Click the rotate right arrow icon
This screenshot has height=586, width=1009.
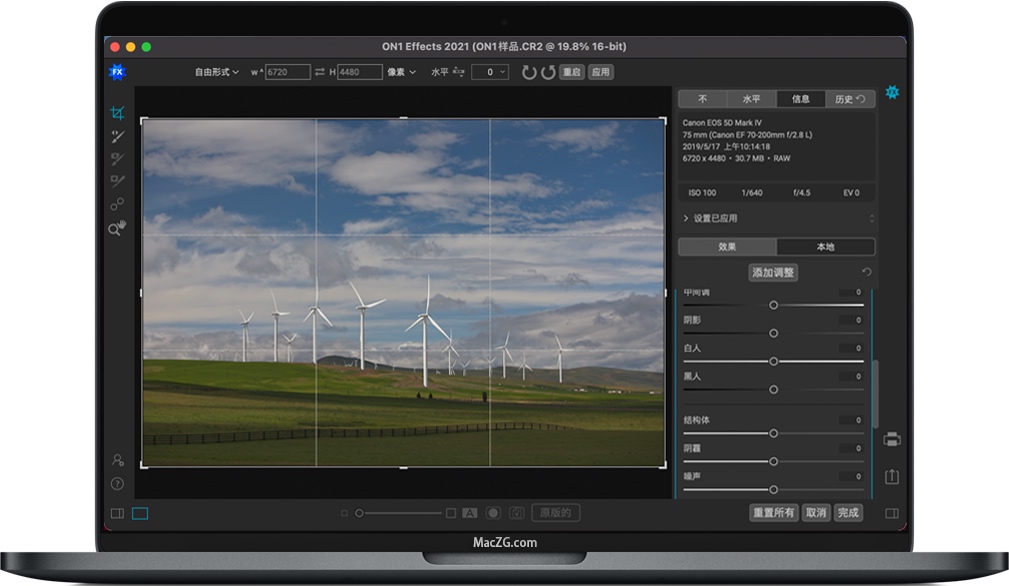548,71
